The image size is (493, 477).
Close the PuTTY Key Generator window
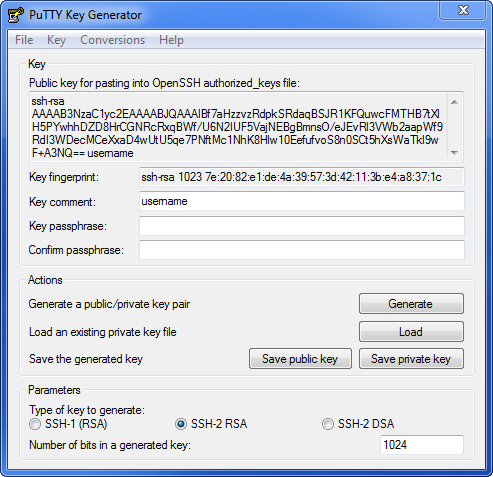tap(463, 10)
